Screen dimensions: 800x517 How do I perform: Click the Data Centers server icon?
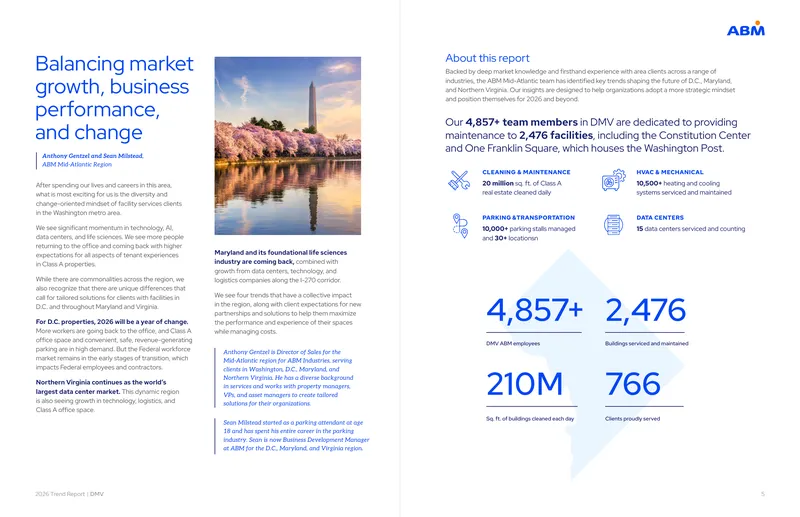coord(613,225)
